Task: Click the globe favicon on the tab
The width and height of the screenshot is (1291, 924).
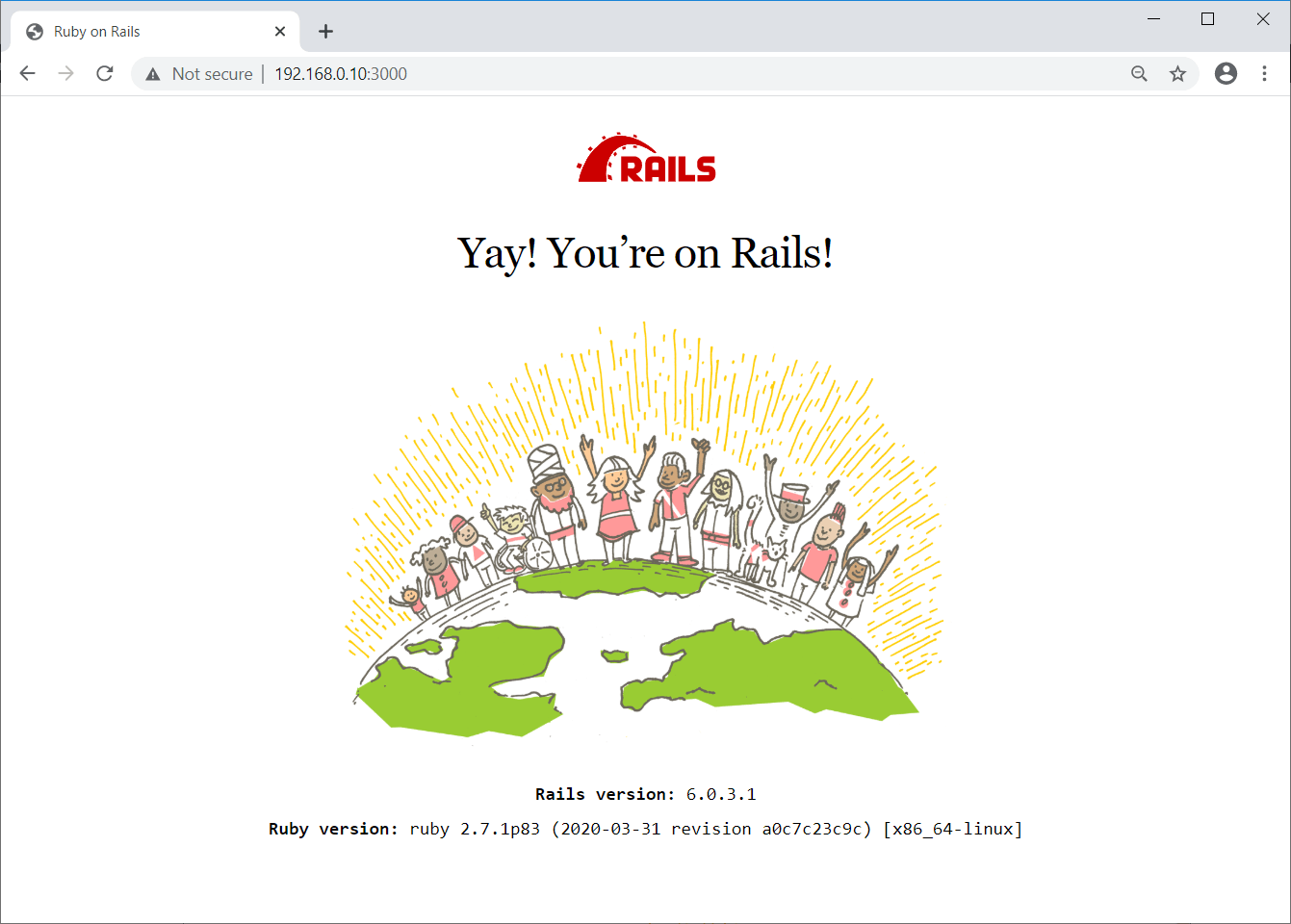Action: coord(35,32)
